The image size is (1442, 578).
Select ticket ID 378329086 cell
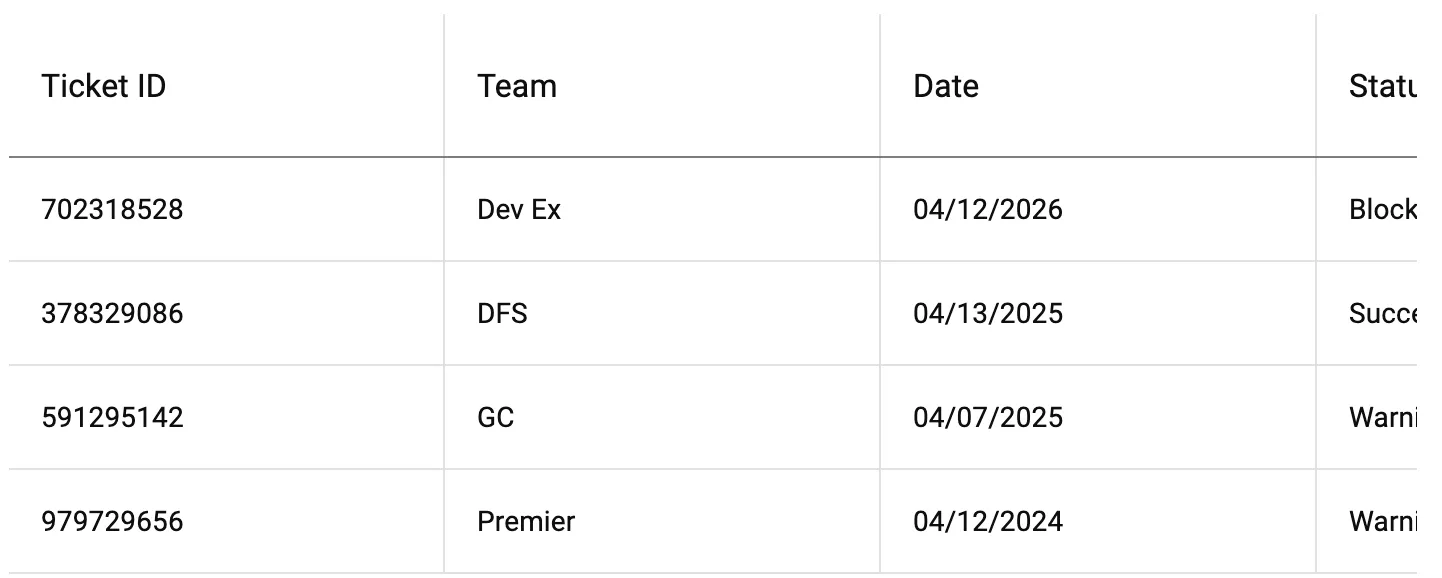tap(113, 314)
